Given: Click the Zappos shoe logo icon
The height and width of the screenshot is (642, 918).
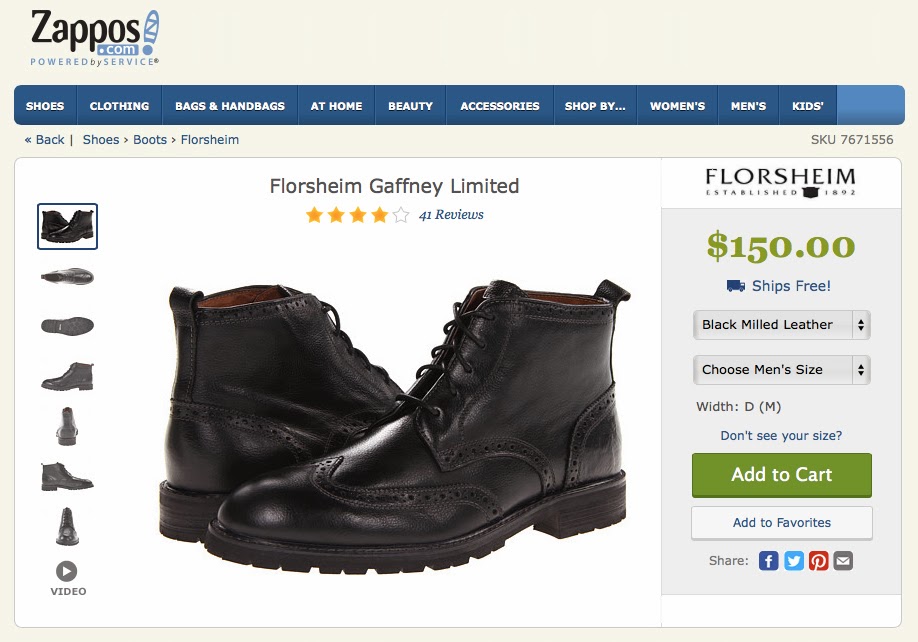Looking at the screenshot, I should tap(146, 28).
